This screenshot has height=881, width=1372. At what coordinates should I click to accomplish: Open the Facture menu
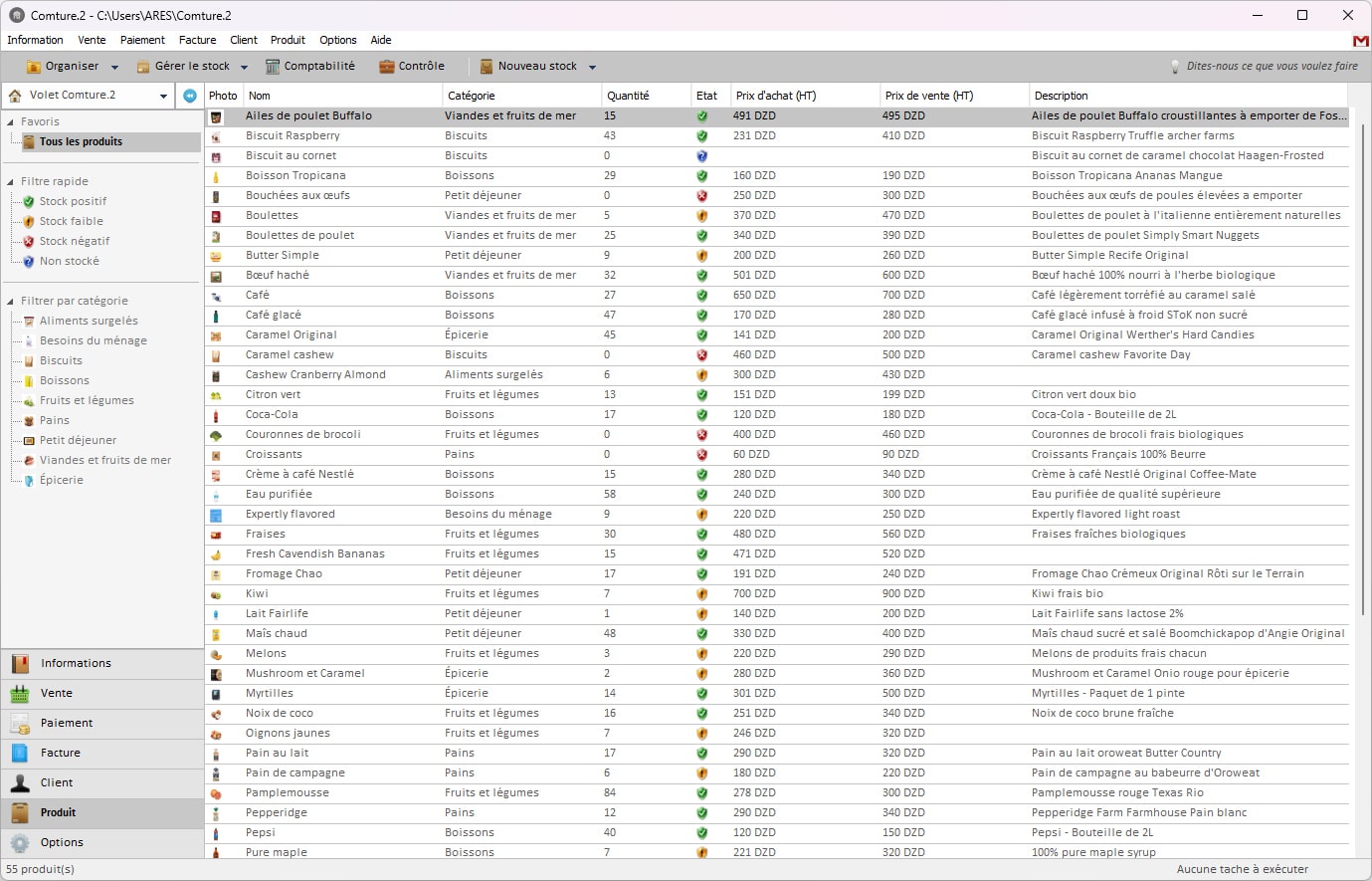197,40
